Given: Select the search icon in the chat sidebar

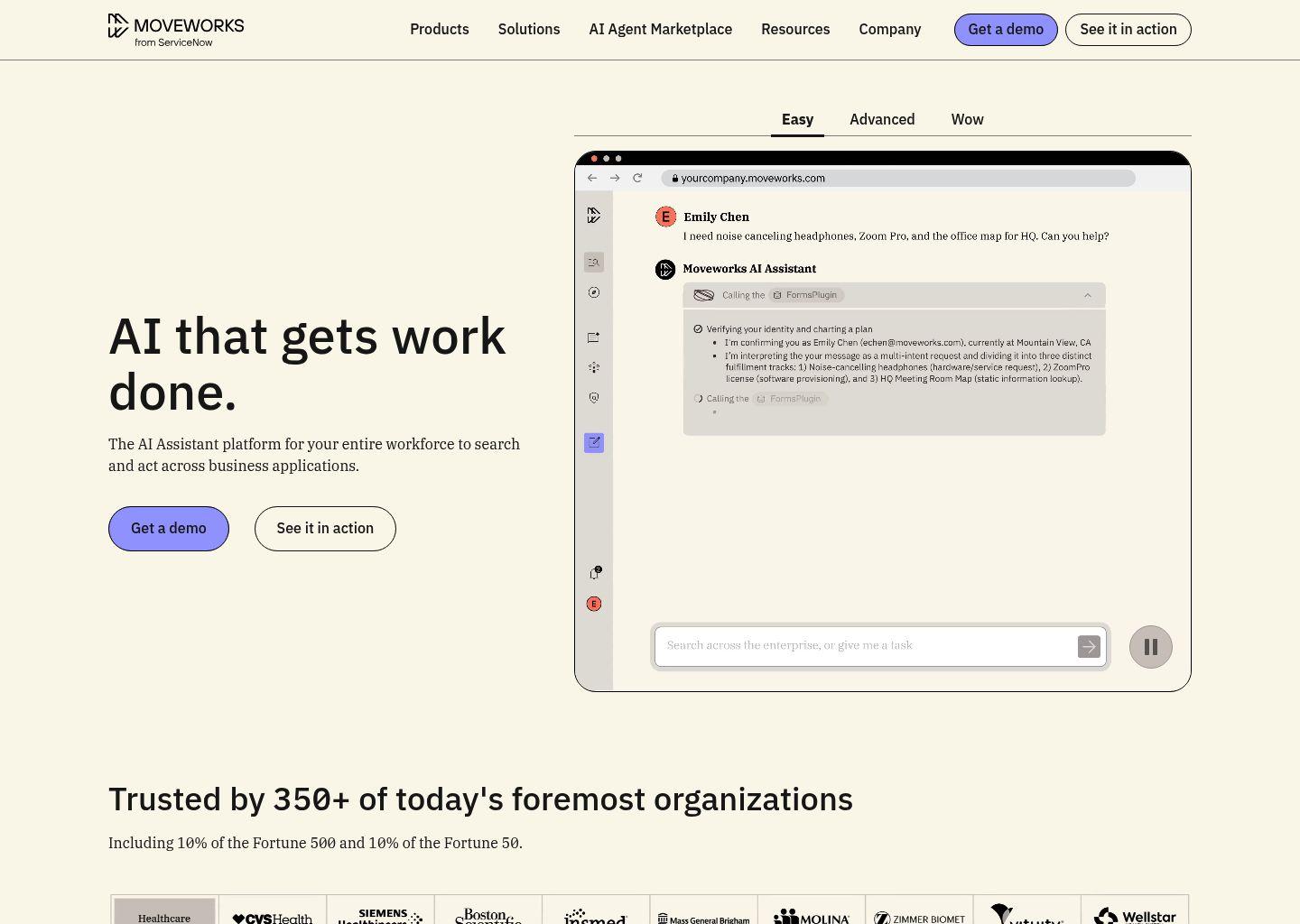Looking at the screenshot, I should (594, 262).
